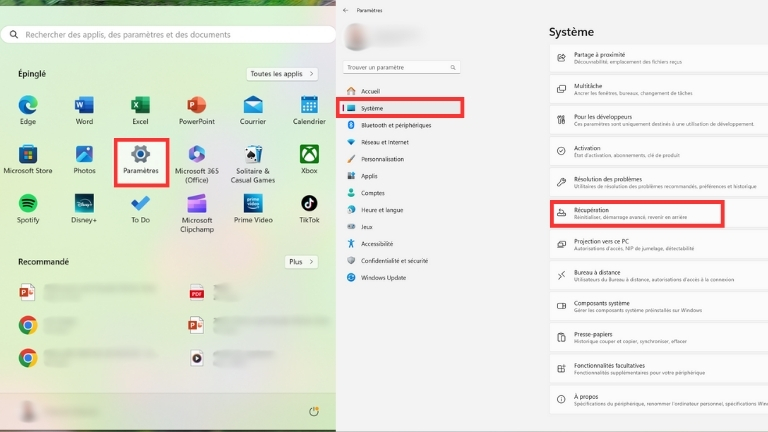Image resolution: width=768 pixels, height=432 pixels.
Task: Click the Plus button under Recommandé
Action: coord(301,261)
